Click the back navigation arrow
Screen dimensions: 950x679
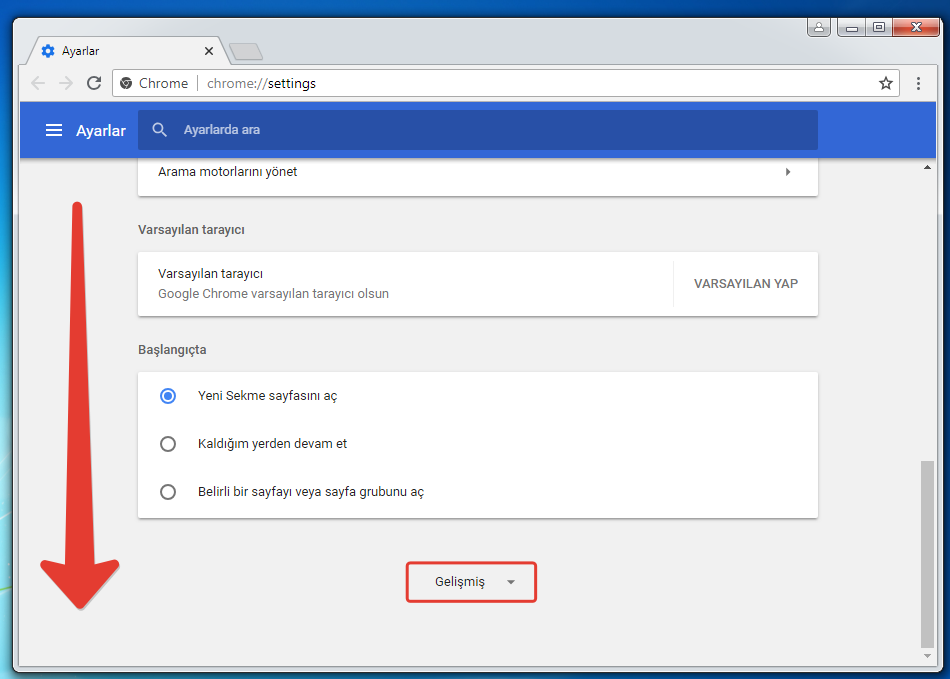point(38,83)
